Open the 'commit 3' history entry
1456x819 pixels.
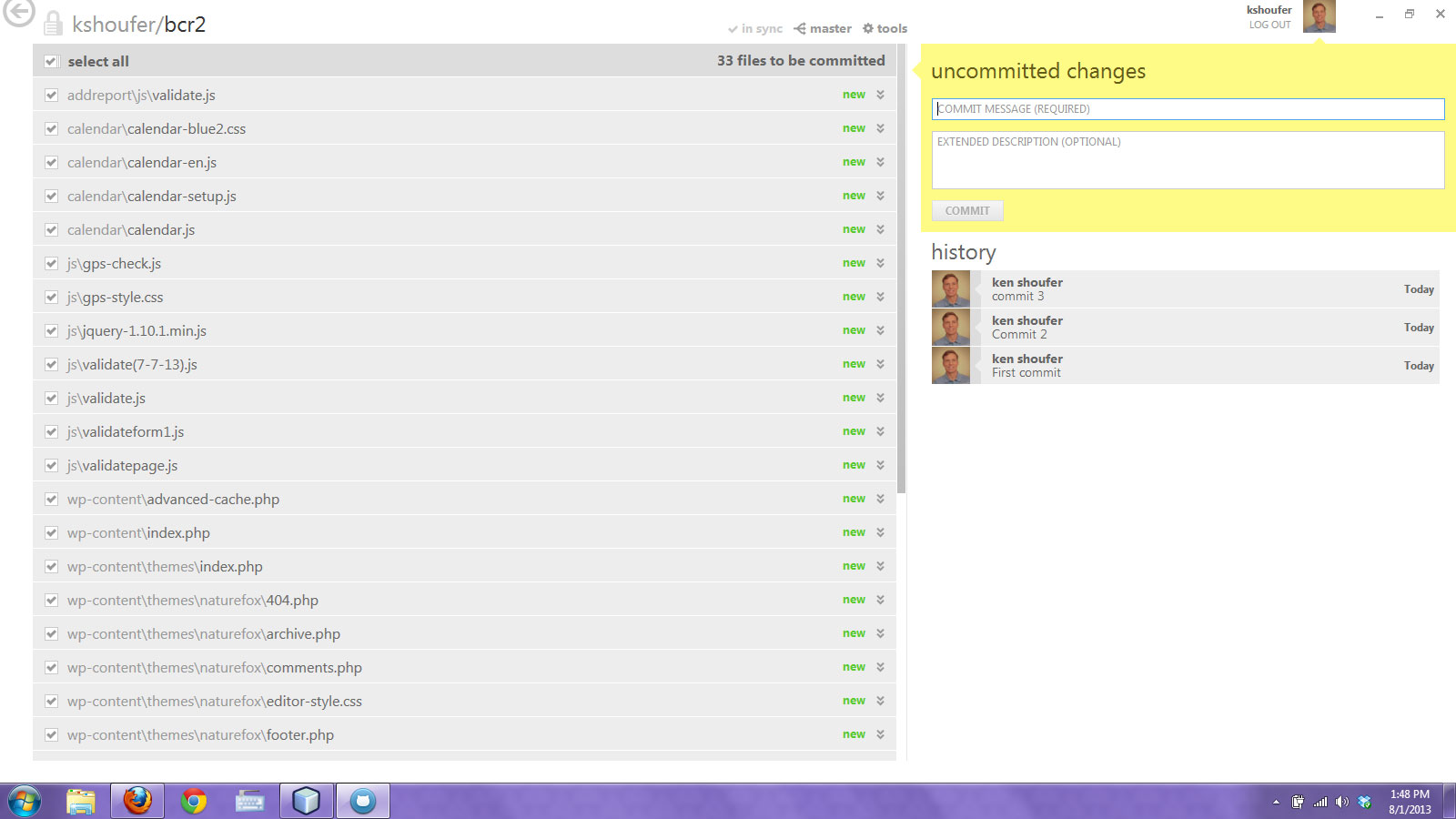pos(1186,289)
